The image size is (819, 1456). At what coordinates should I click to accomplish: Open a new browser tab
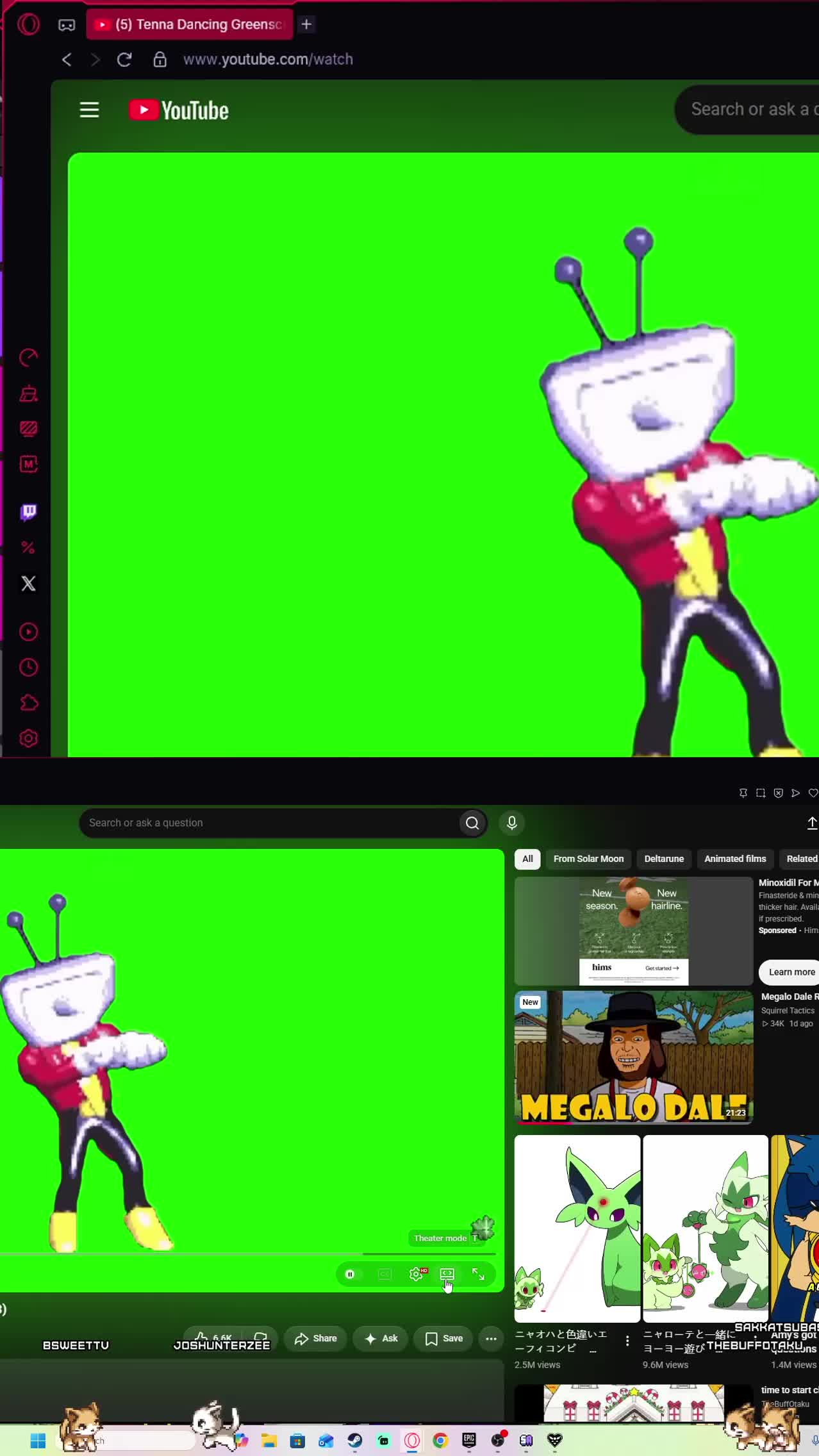[x=306, y=24]
